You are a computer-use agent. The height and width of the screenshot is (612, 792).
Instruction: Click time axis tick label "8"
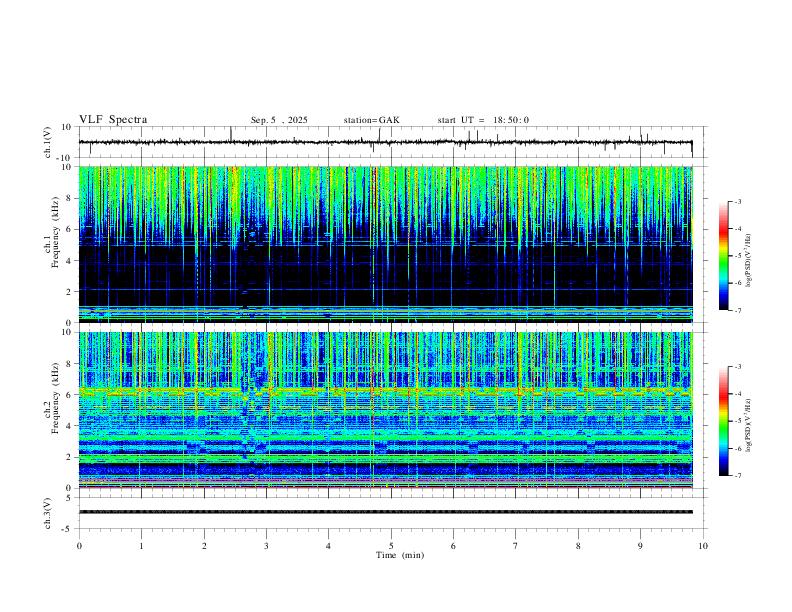(x=578, y=546)
